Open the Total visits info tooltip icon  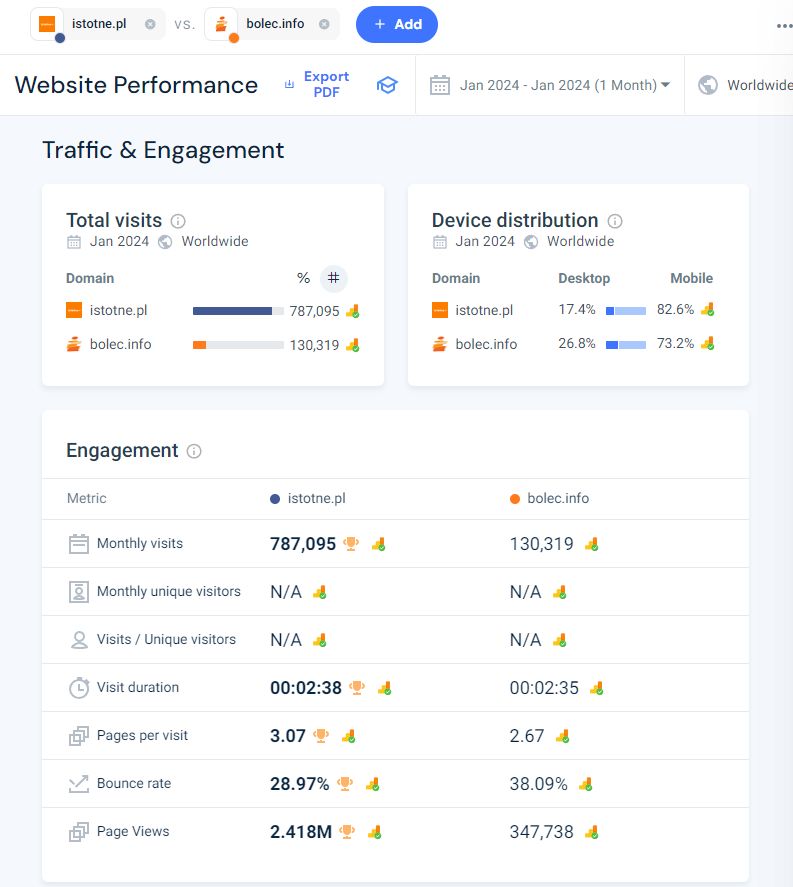pos(178,221)
